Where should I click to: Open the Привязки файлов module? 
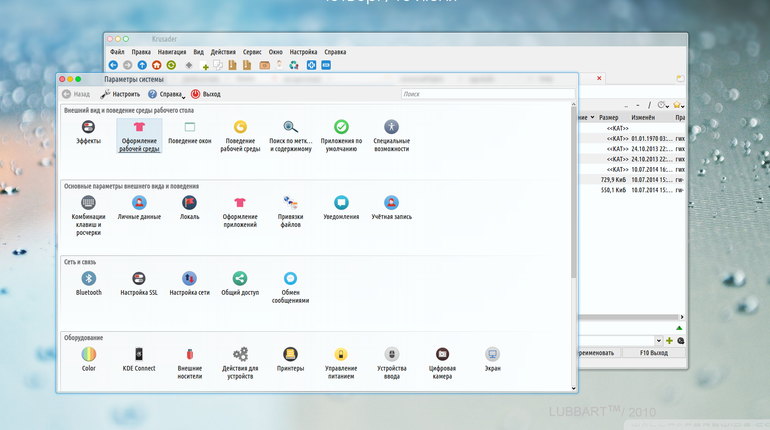click(291, 212)
